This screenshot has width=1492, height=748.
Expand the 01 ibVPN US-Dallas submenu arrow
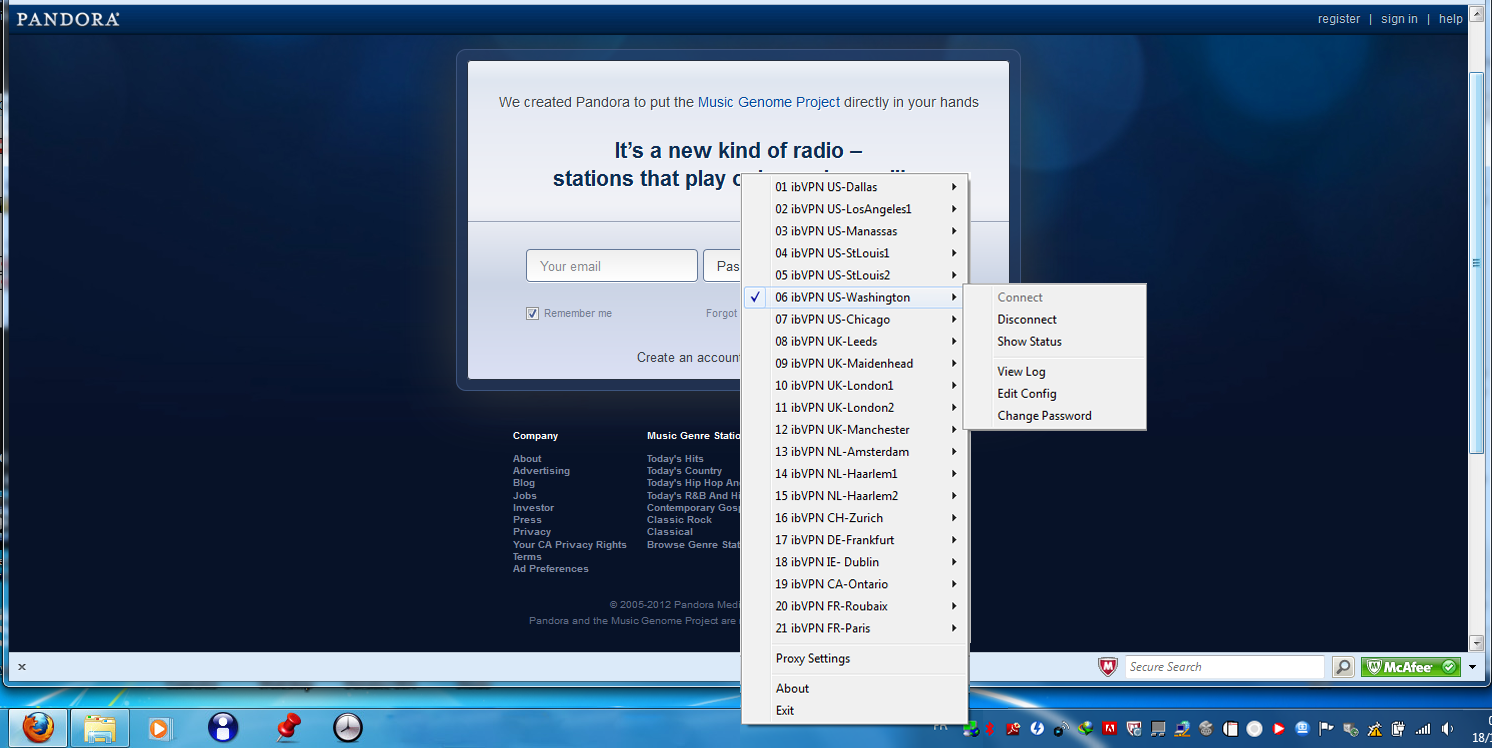click(x=954, y=187)
